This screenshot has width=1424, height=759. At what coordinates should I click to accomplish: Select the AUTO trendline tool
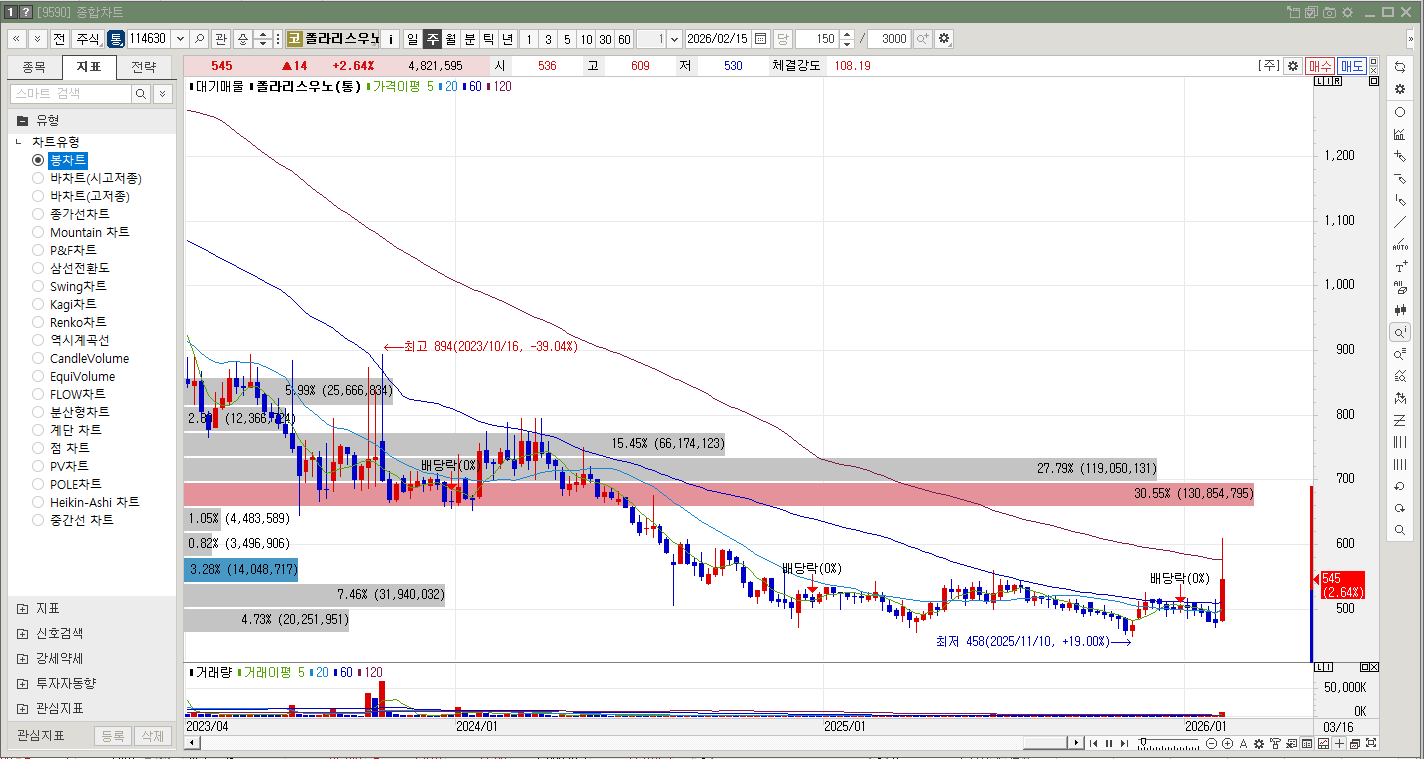(x=1400, y=245)
